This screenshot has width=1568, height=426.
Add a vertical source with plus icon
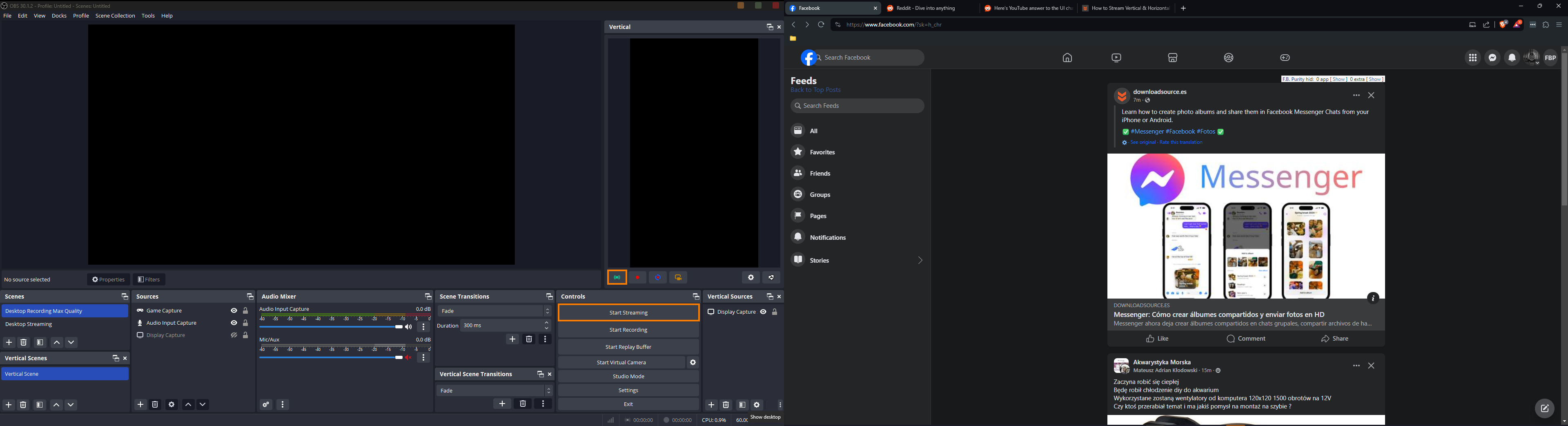point(711,405)
